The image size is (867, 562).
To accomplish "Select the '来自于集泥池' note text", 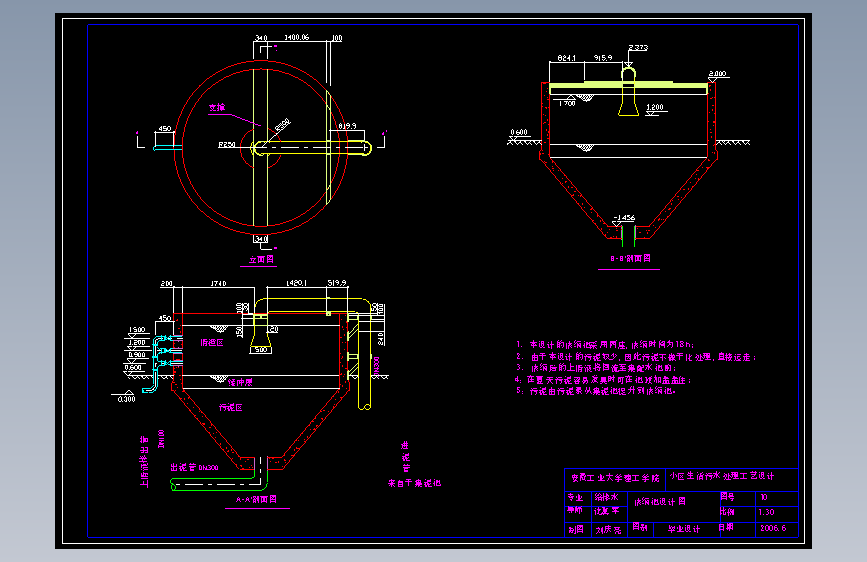I will coord(414,483).
